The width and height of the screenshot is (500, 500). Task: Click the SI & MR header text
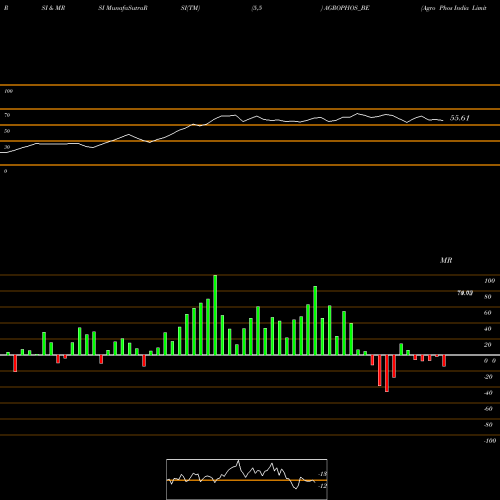pos(53,8)
